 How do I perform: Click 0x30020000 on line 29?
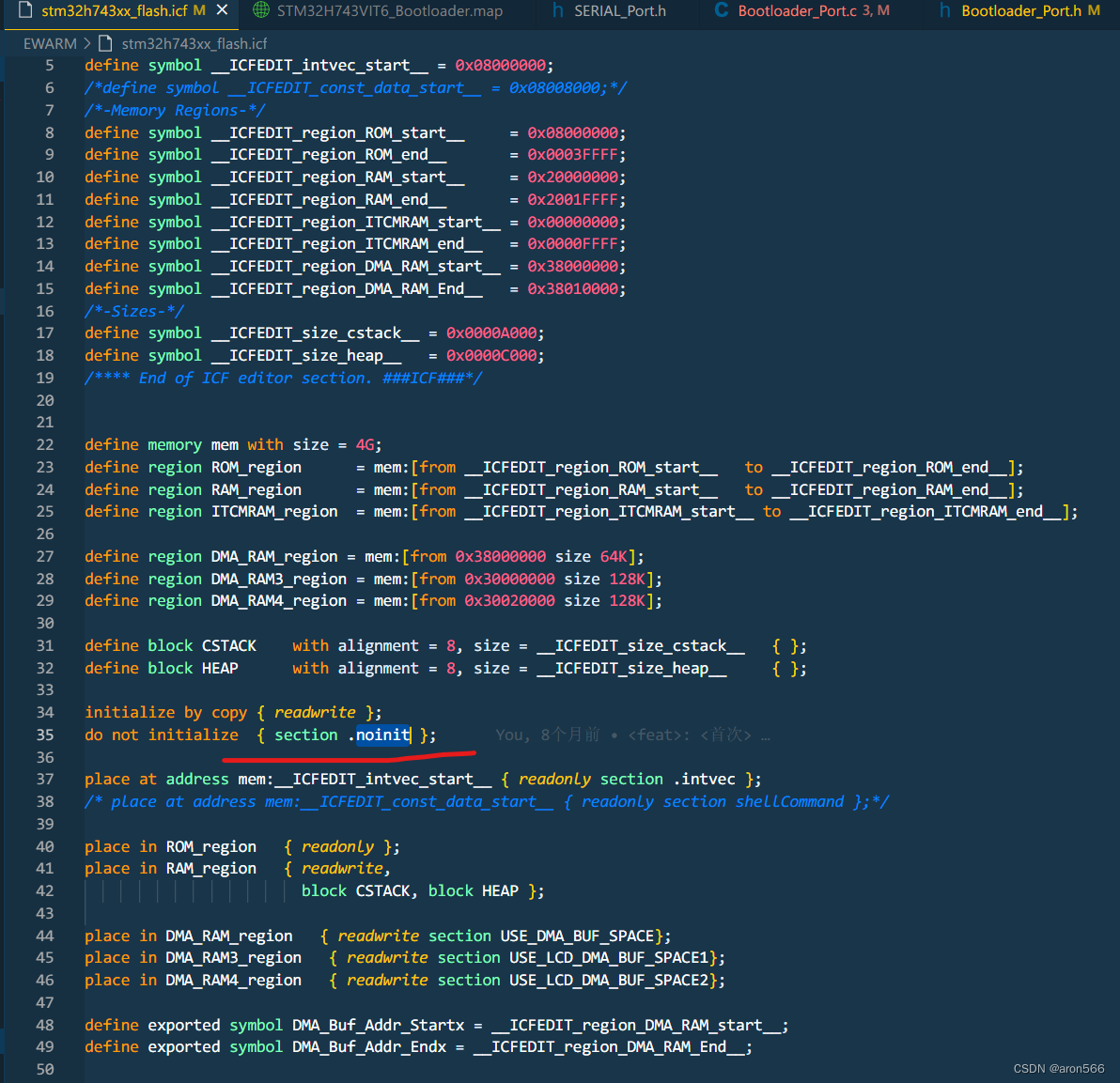pyautogui.click(x=509, y=601)
